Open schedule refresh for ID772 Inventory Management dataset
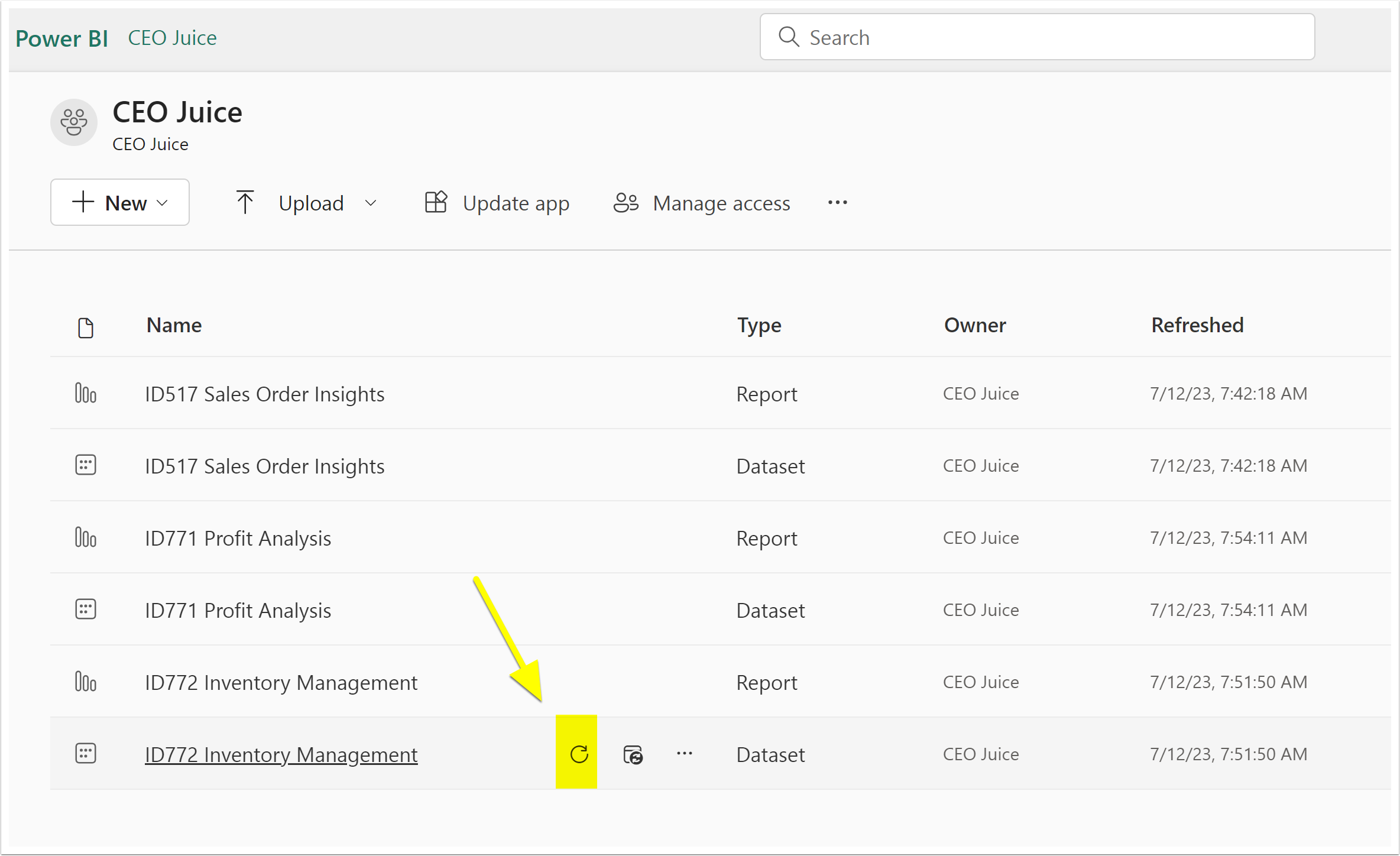Screen dimensions: 1400x856 (x=633, y=754)
